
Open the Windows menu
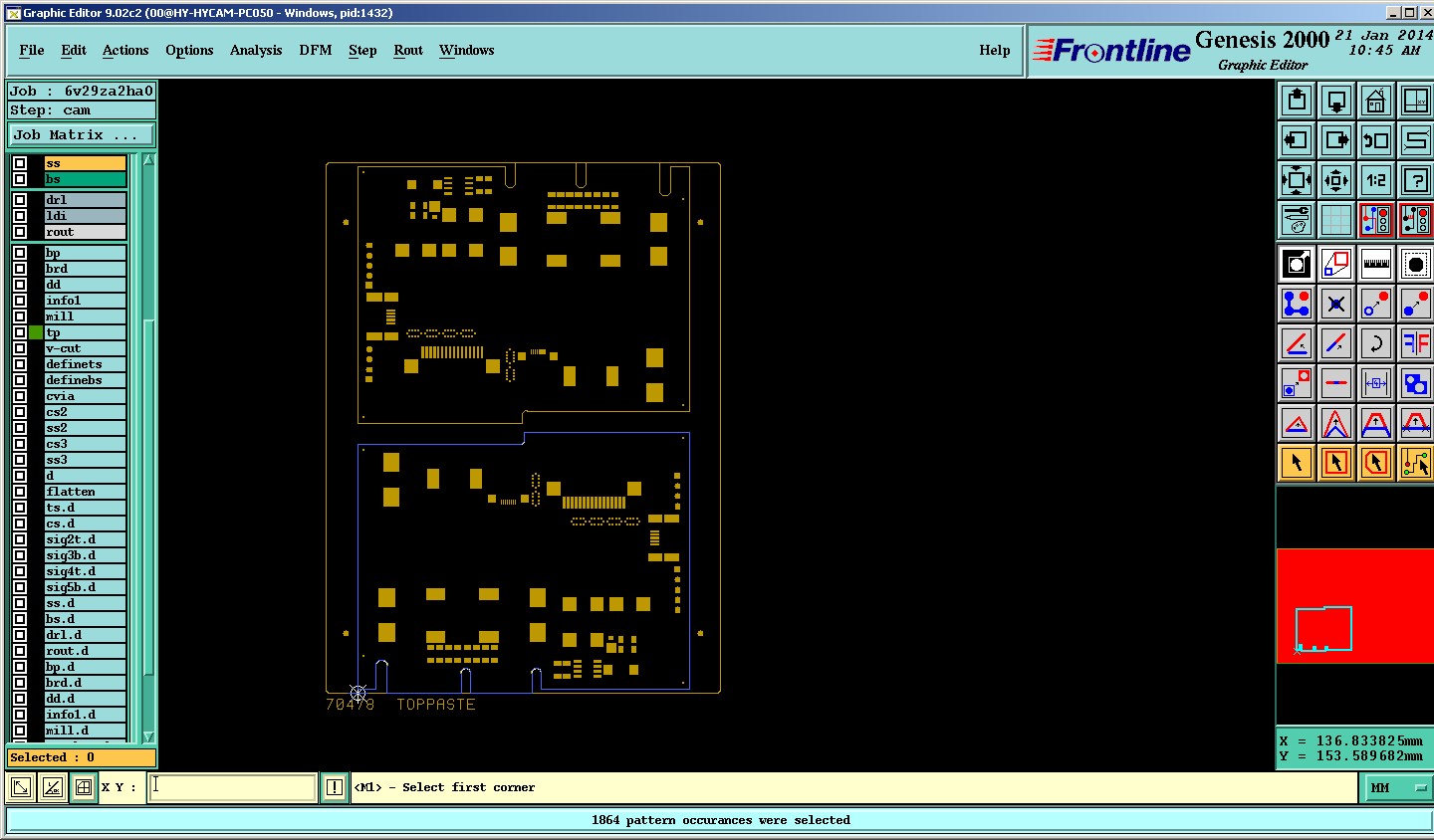click(467, 50)
